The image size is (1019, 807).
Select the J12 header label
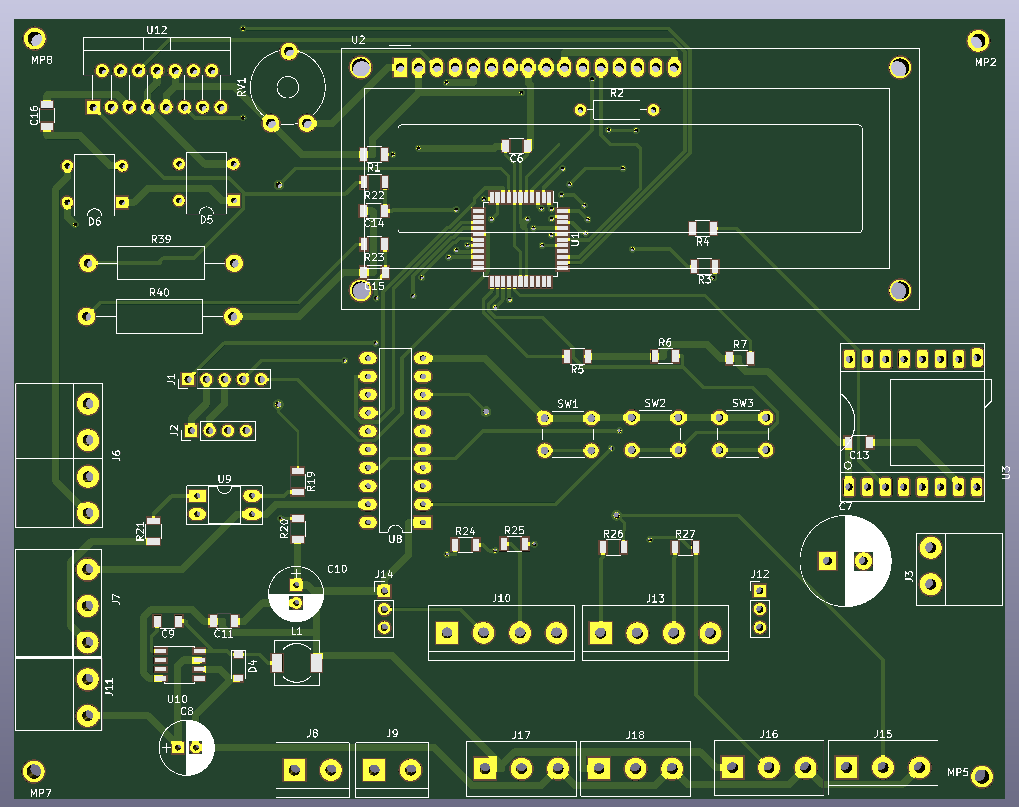coord(760,574)
